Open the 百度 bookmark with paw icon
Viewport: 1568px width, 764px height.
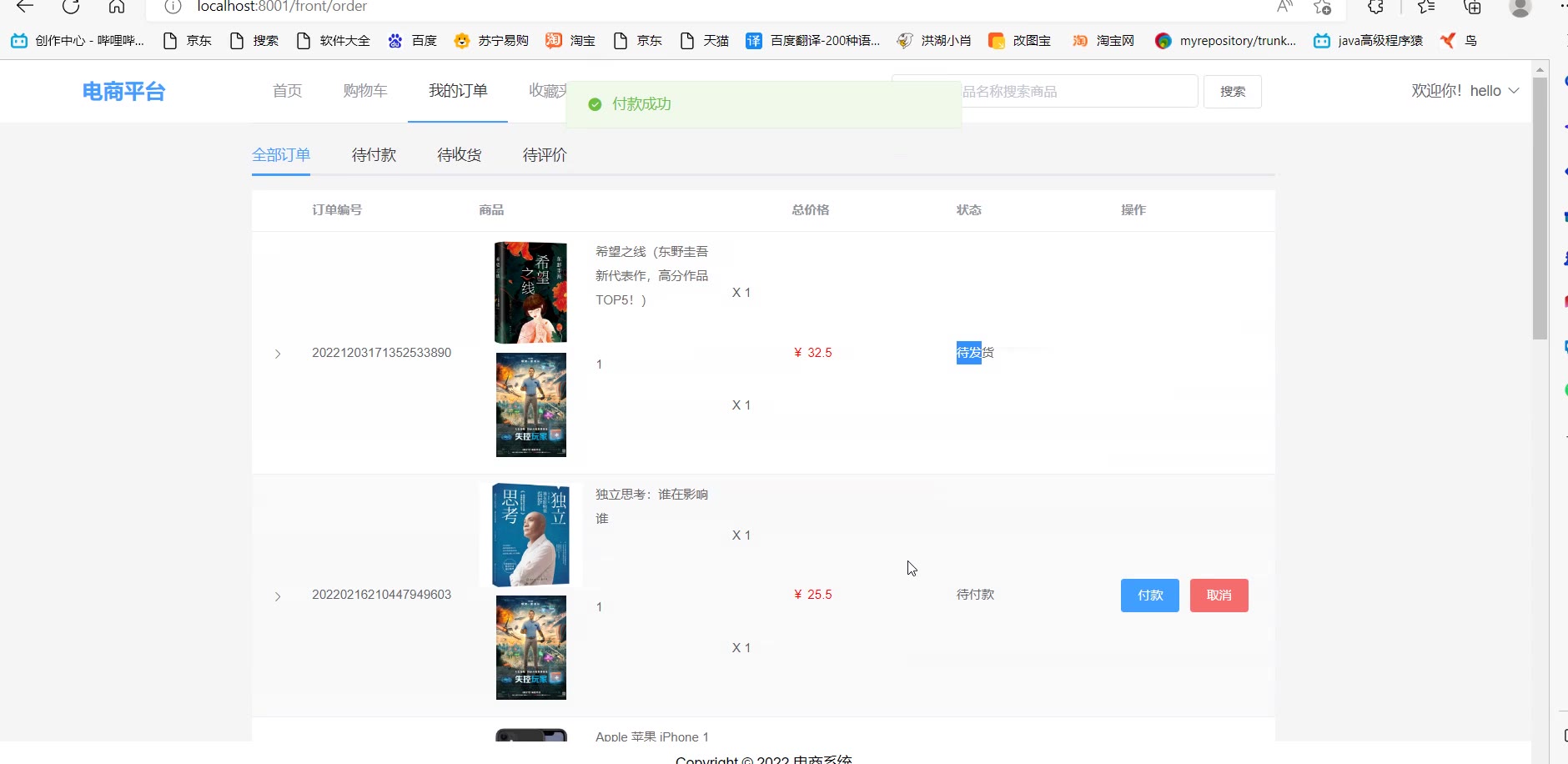coord(412,41)
